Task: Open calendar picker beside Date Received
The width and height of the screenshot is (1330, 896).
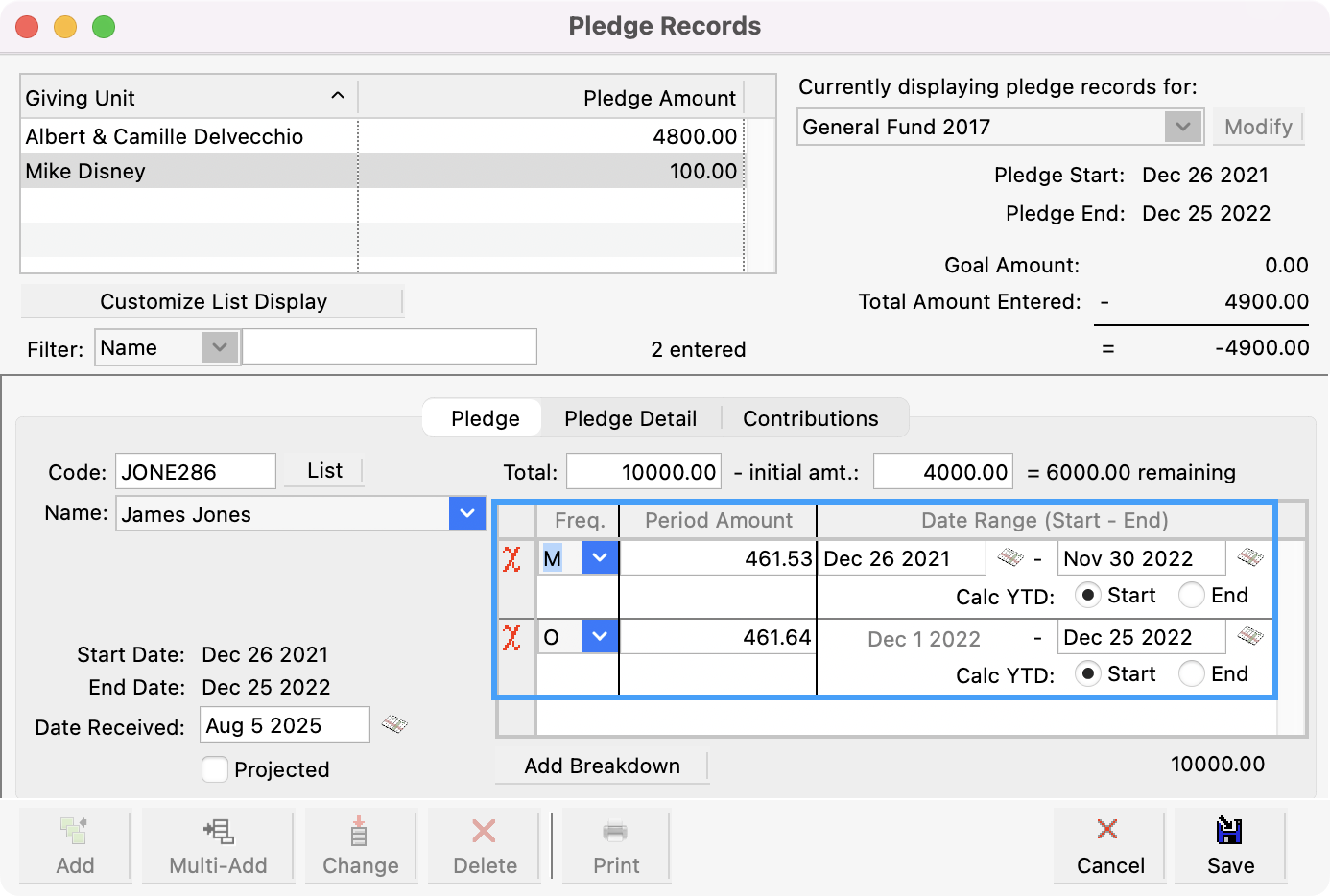Action: pyautogui.click(x=394, y=724)
